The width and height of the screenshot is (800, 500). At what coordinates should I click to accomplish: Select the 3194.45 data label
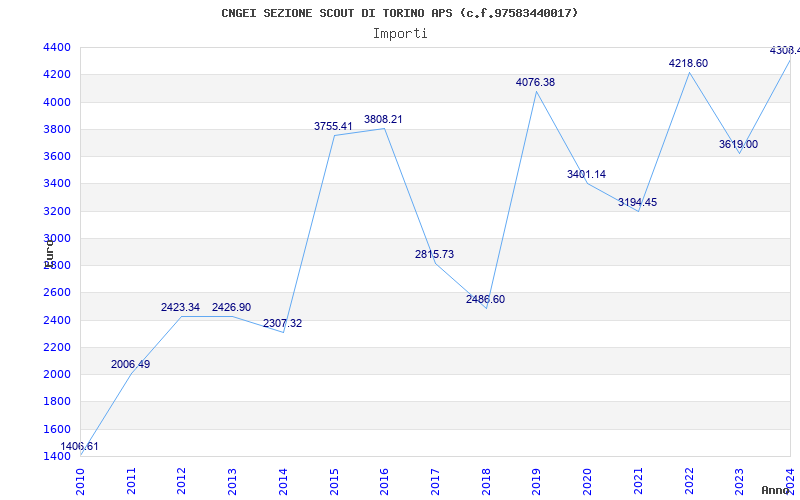click(637, 202)
